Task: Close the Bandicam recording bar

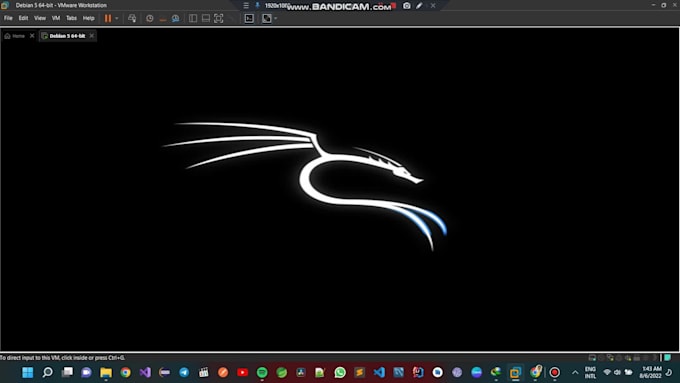Action: tap(433, 6)
